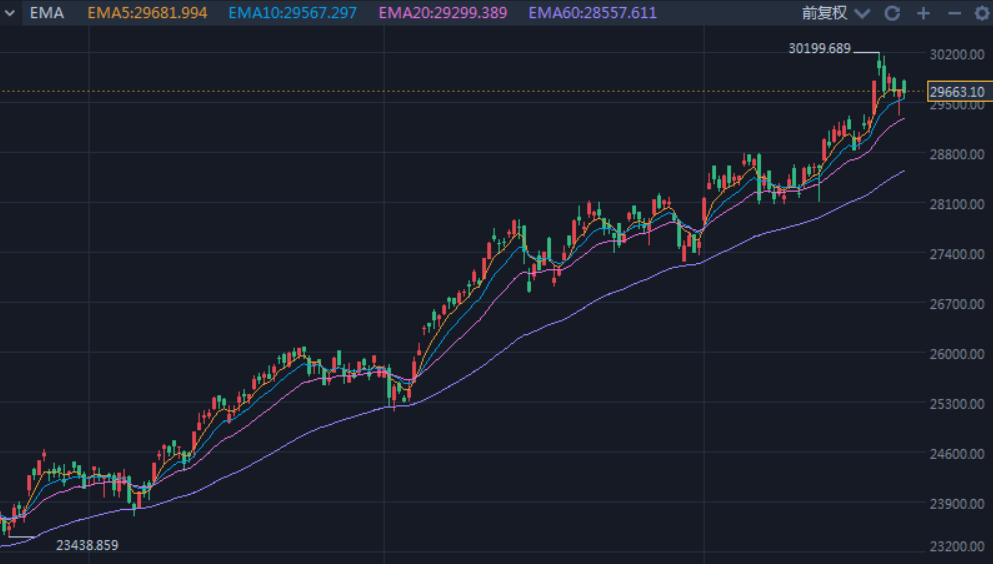993x564 pixels.
Task: Click the 26000.00 price axis label
Action: [x=957, y=354]
